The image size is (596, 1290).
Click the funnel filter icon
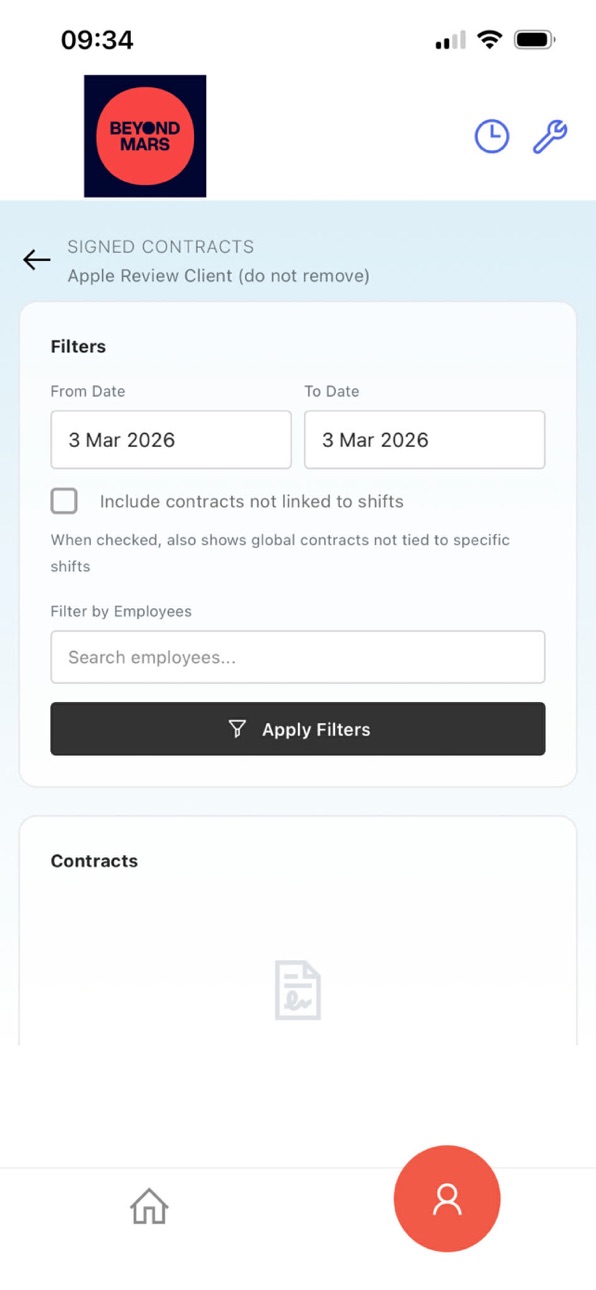click(x=237, y=729)
